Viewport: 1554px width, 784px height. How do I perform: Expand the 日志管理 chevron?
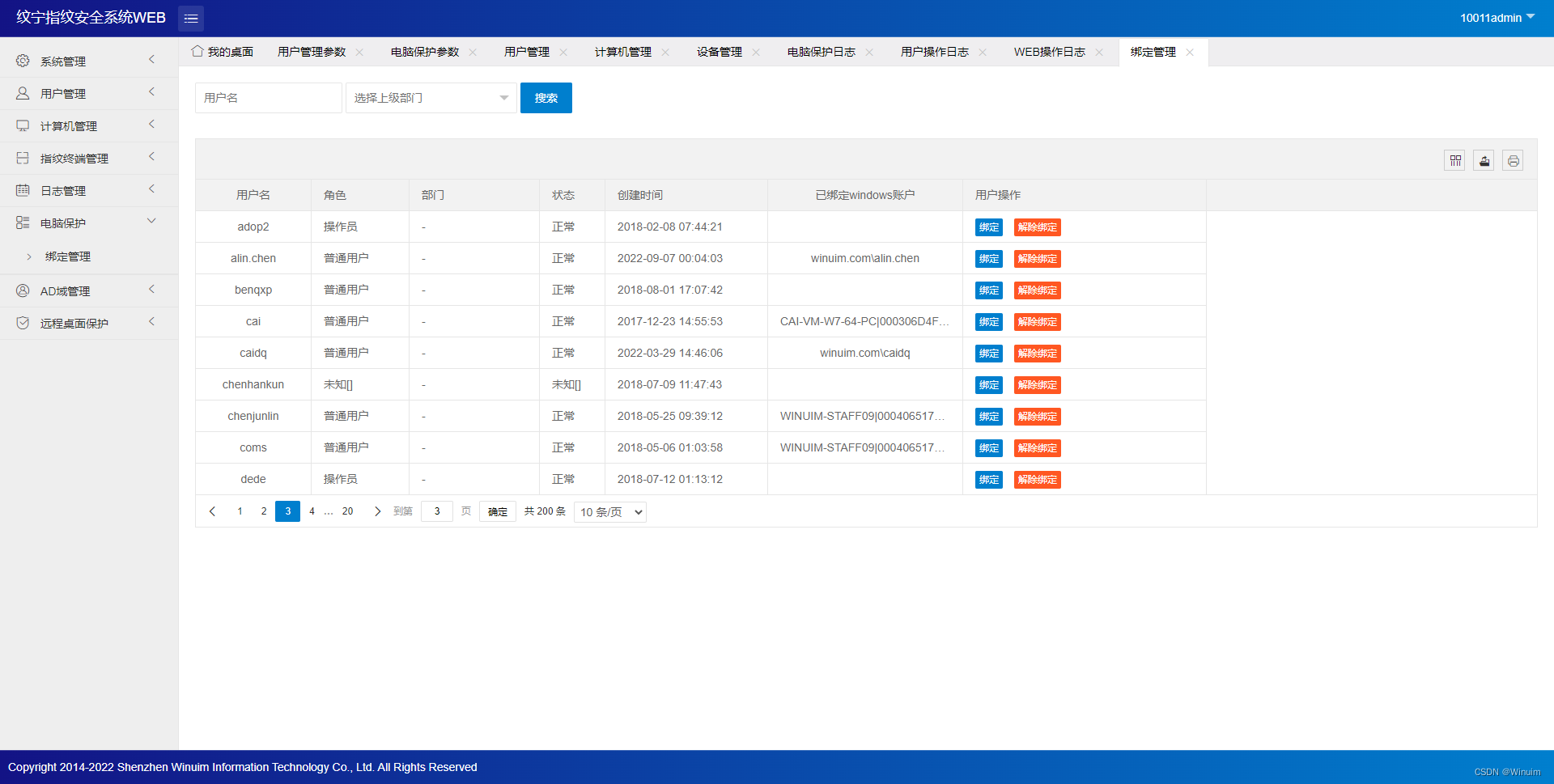151,189
